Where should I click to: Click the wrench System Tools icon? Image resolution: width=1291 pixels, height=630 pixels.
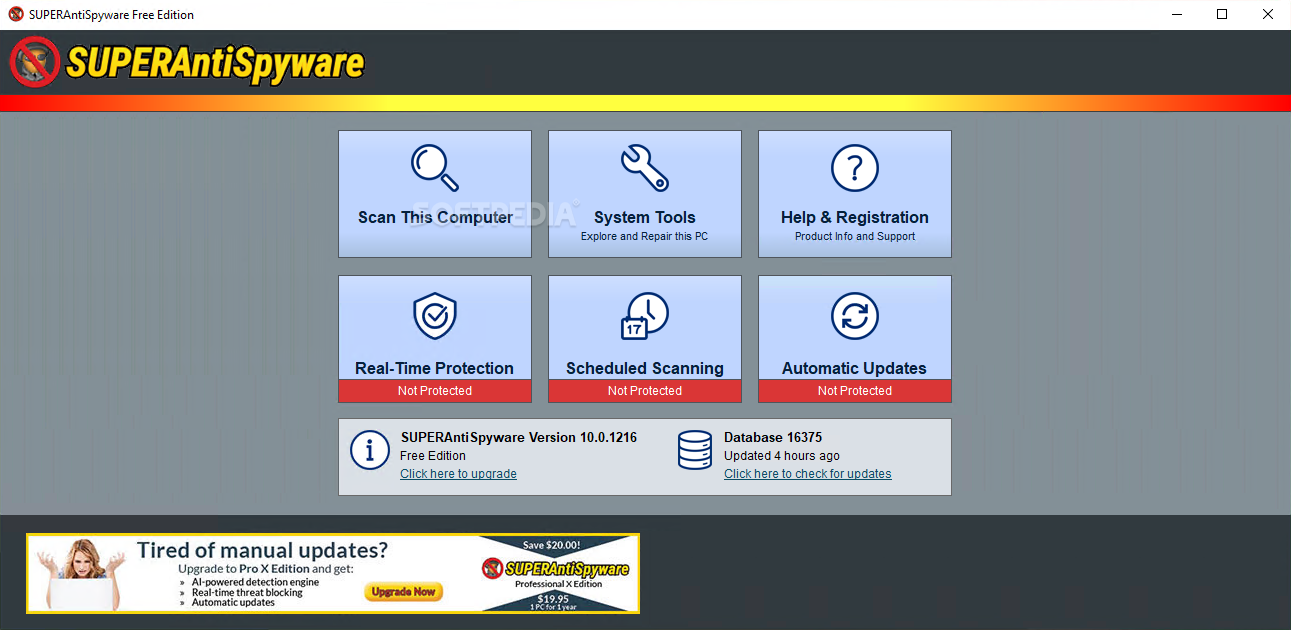click(x=645, y=168)
